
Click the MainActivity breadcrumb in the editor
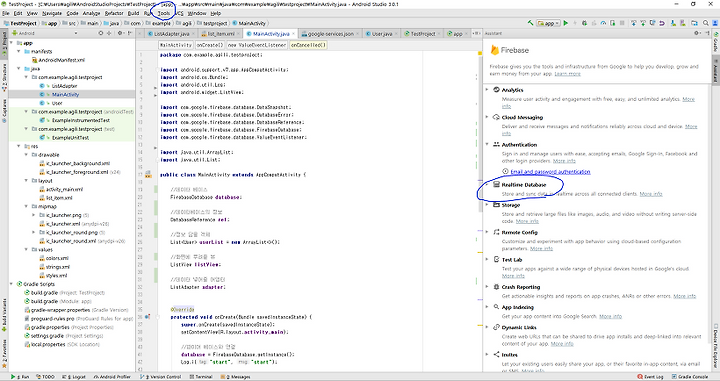coord(175,45)
